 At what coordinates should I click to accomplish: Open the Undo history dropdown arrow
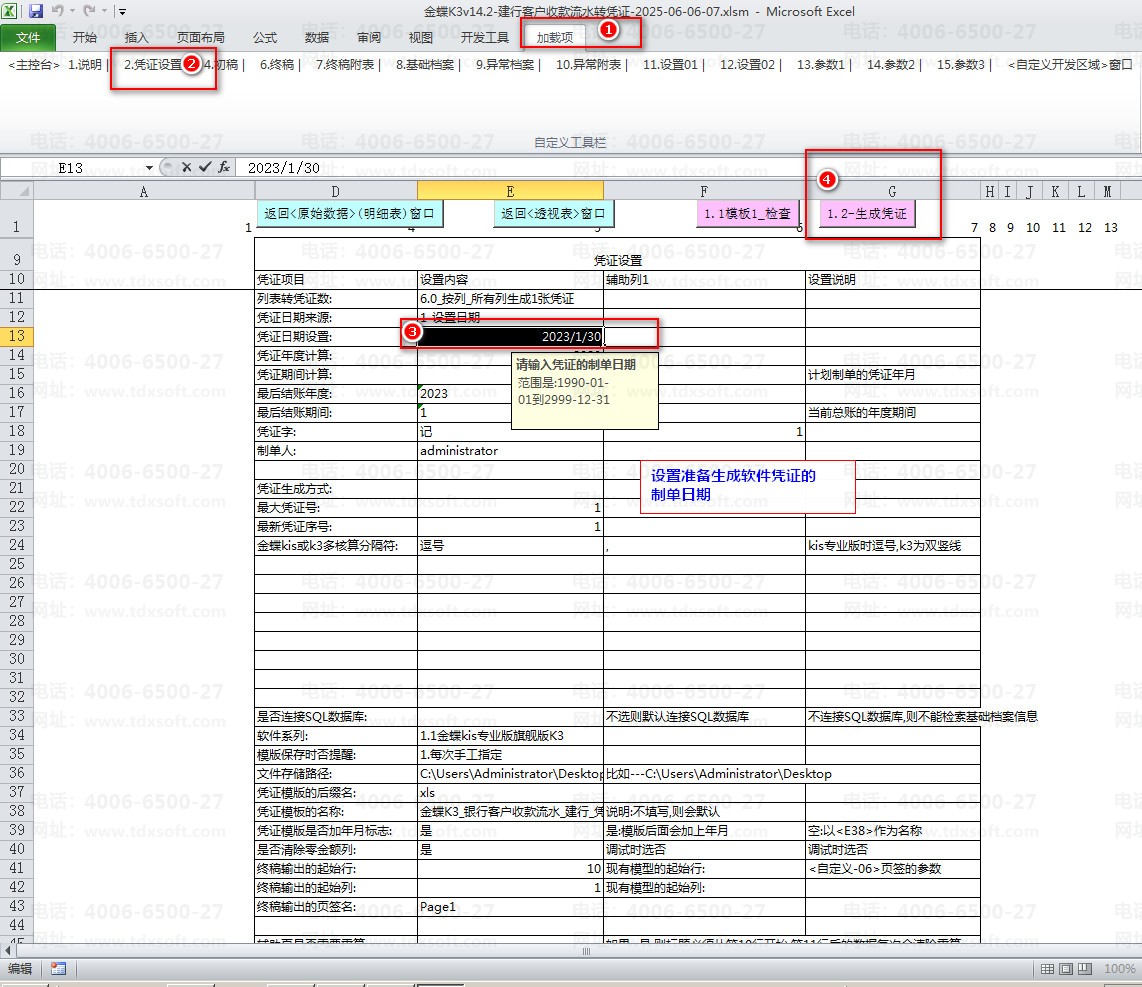point(73,12)
